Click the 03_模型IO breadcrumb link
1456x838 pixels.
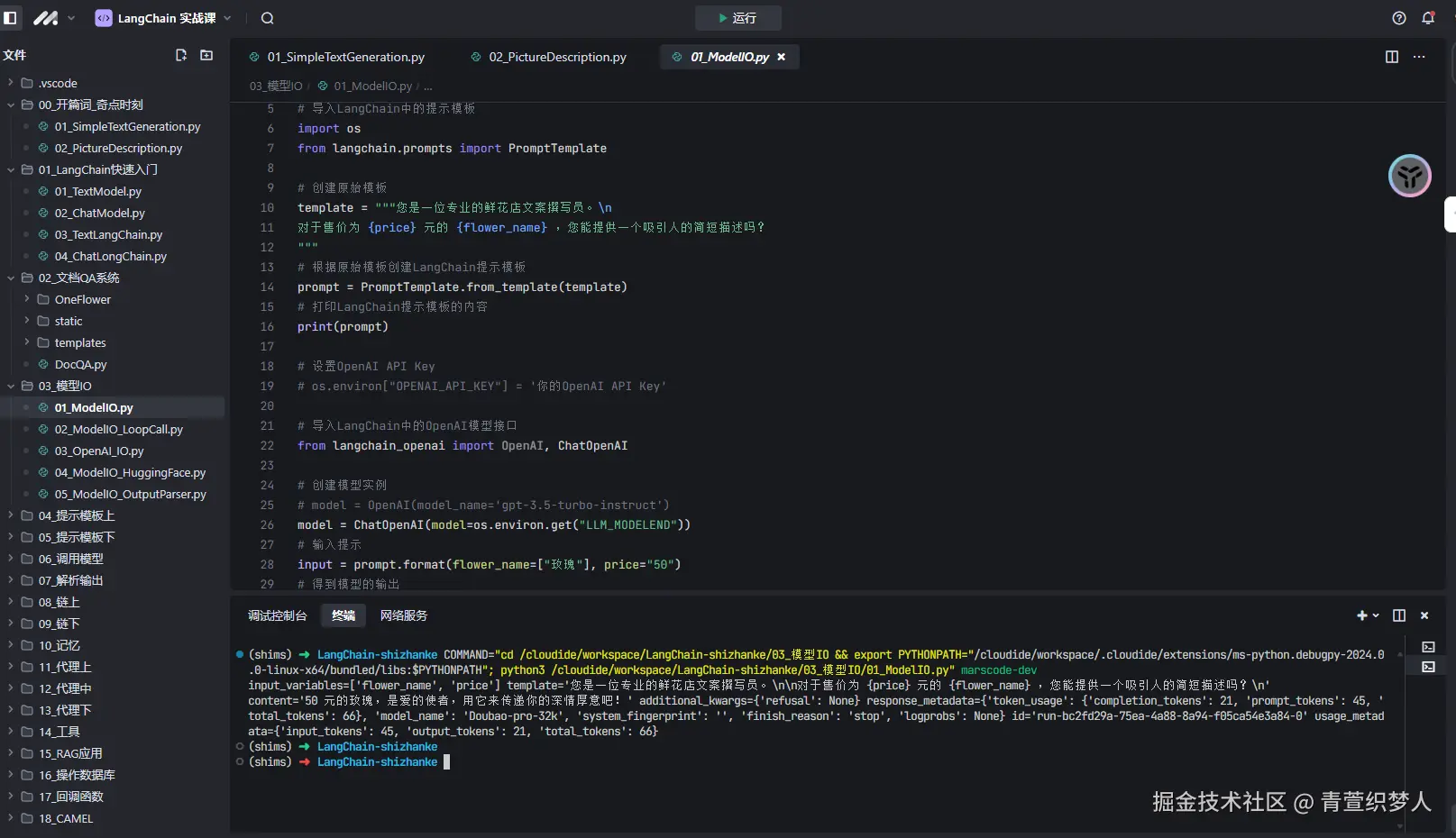click(x=276, y=86)
